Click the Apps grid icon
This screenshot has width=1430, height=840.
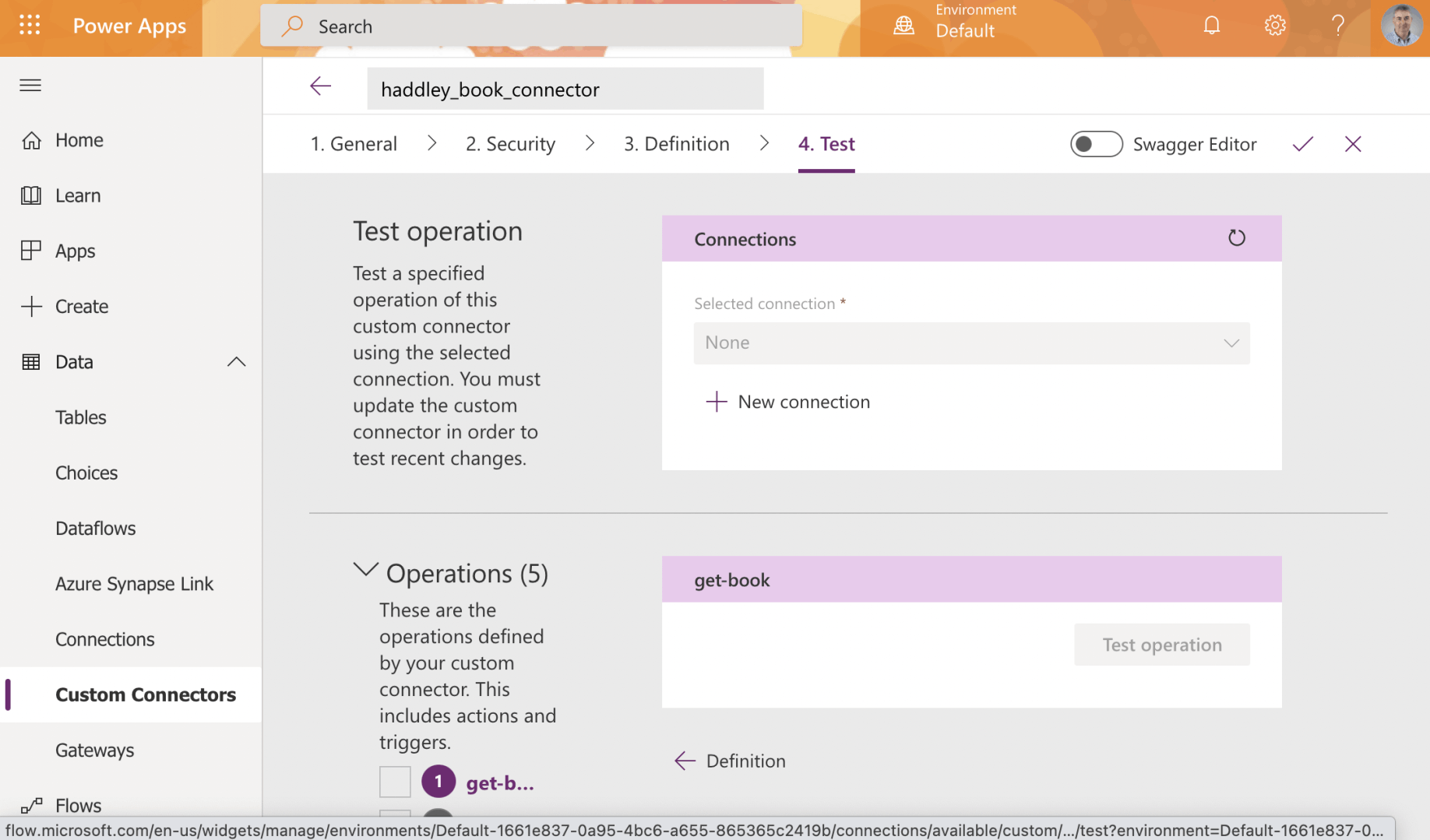(31, 251)
